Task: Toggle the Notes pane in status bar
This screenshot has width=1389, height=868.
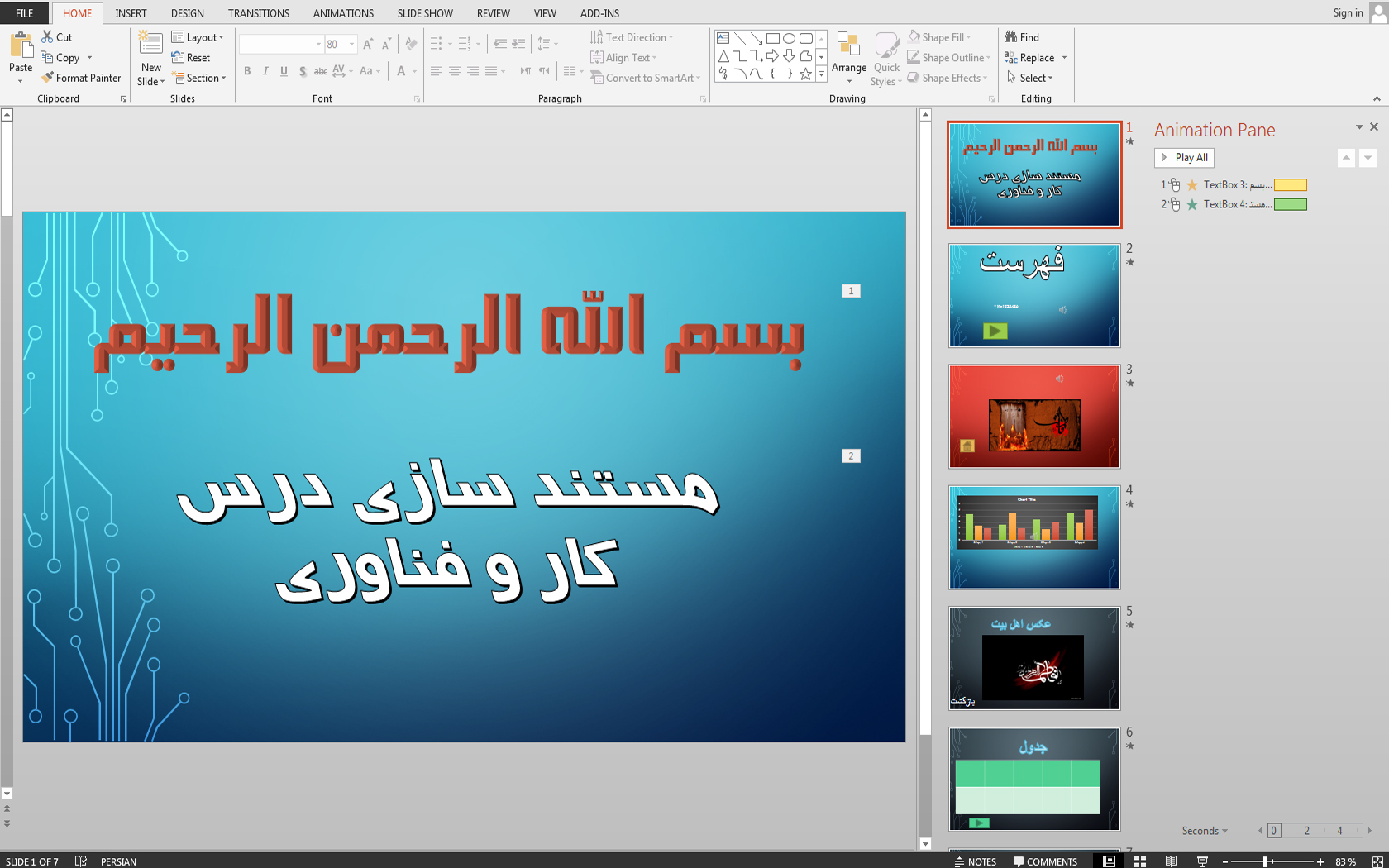Action: click(x=976, y=861)
